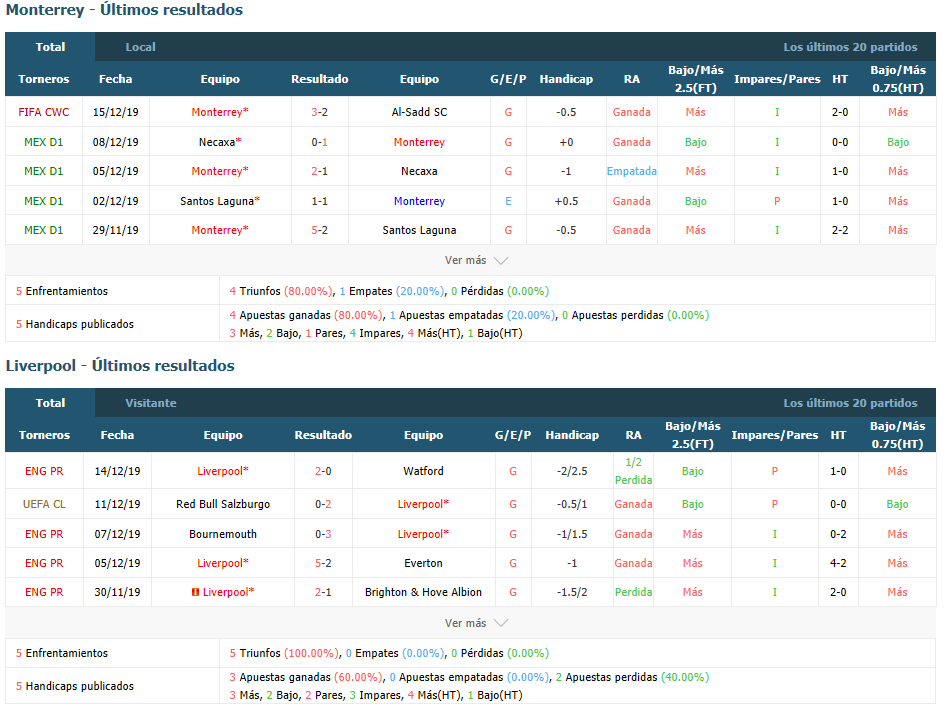The width and height of the screenshot is (946, 711).
Task: Click MEX D1 tournament for 29/11/19
Action: (x=43, y=231)
